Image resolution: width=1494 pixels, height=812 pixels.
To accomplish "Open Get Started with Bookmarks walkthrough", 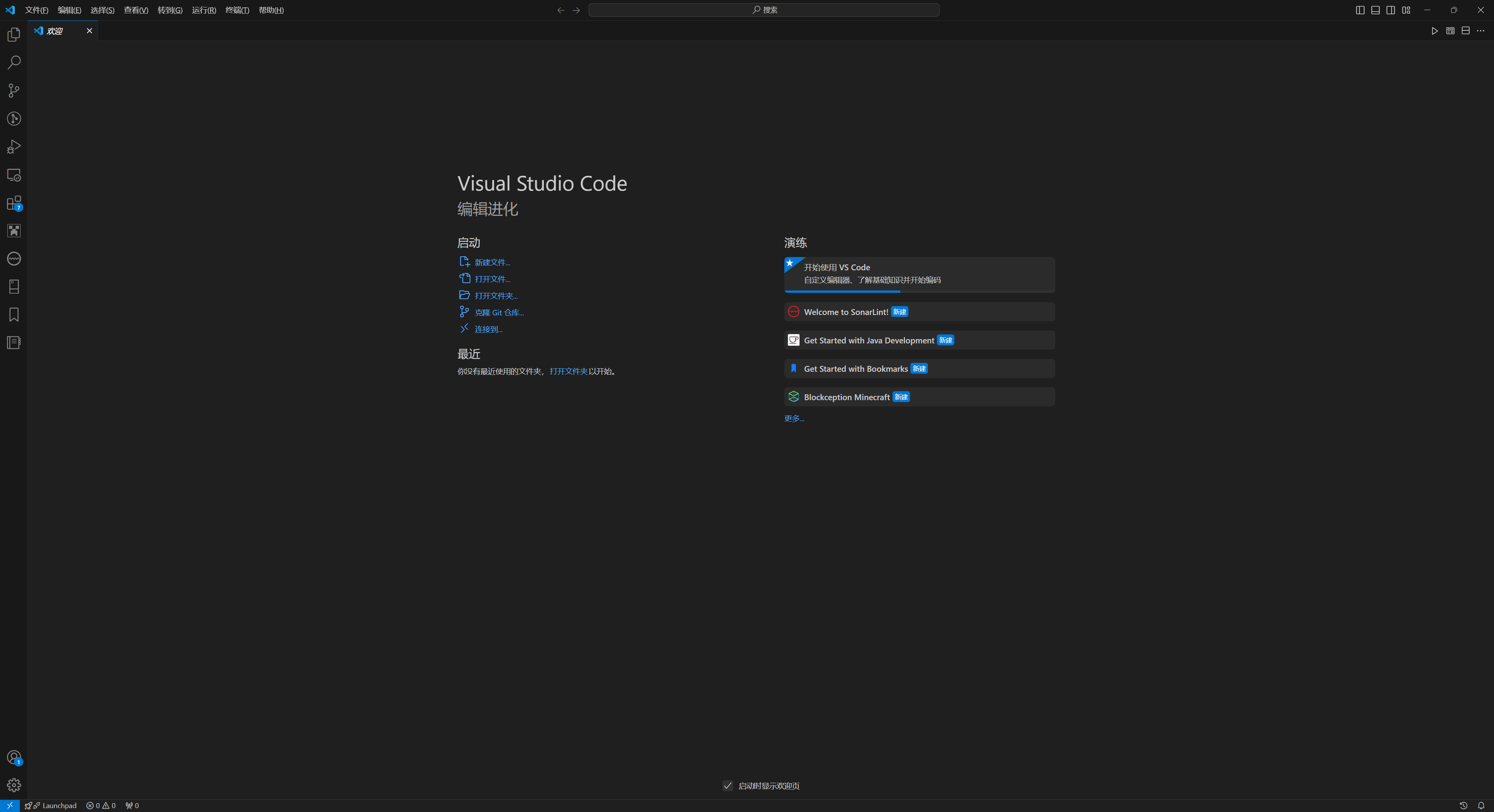I will tap(919, 369).
